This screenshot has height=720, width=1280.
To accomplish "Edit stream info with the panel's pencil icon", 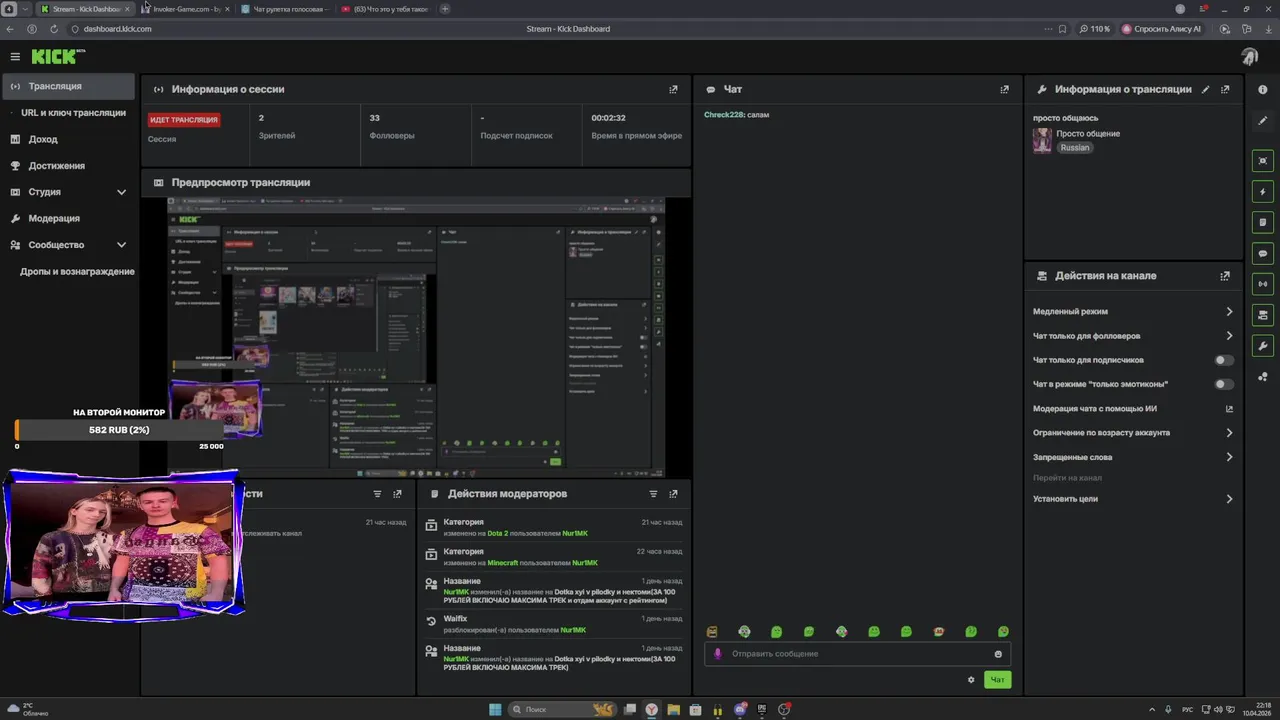I will pyautogui.click(x=1205, y=89).
